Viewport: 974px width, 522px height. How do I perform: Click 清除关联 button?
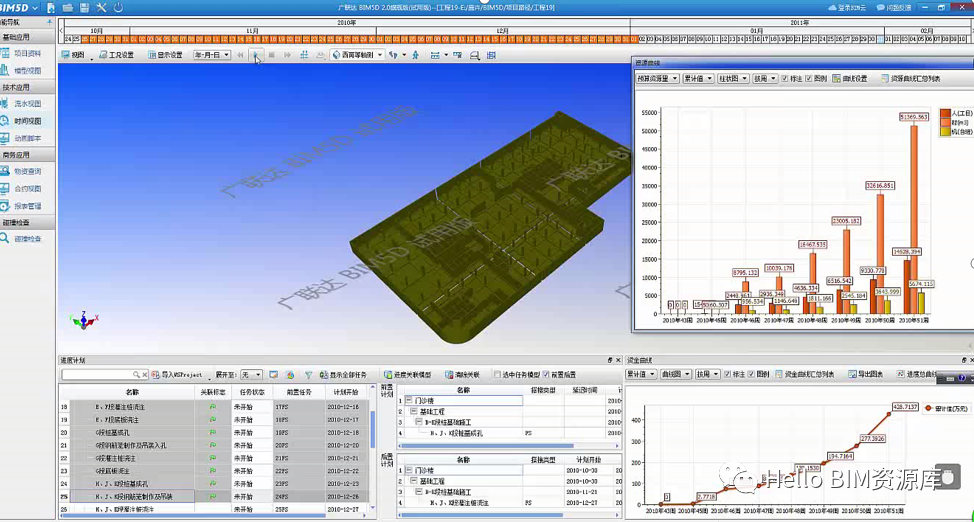tap(463, 375)
